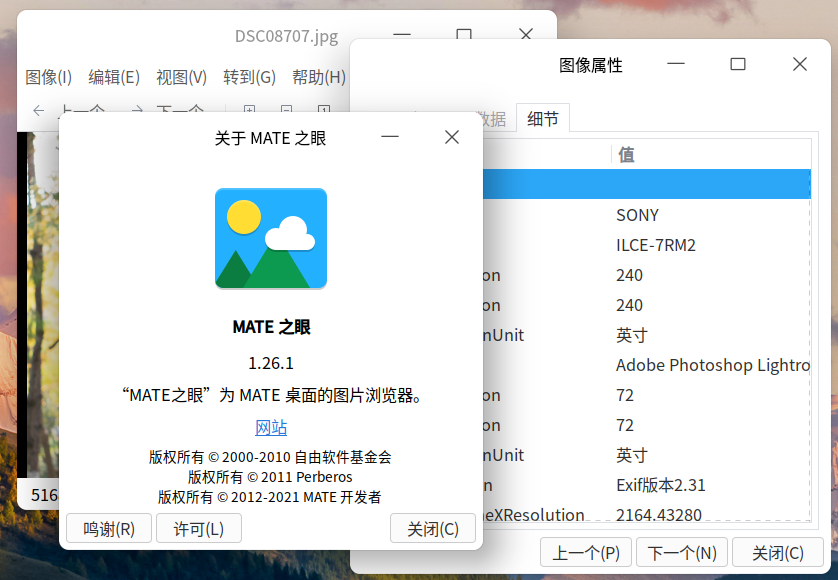Click the back arrow icon in the viewer toolbar
This screenshot has height=580, width=838.
click(x=38, y=111)
